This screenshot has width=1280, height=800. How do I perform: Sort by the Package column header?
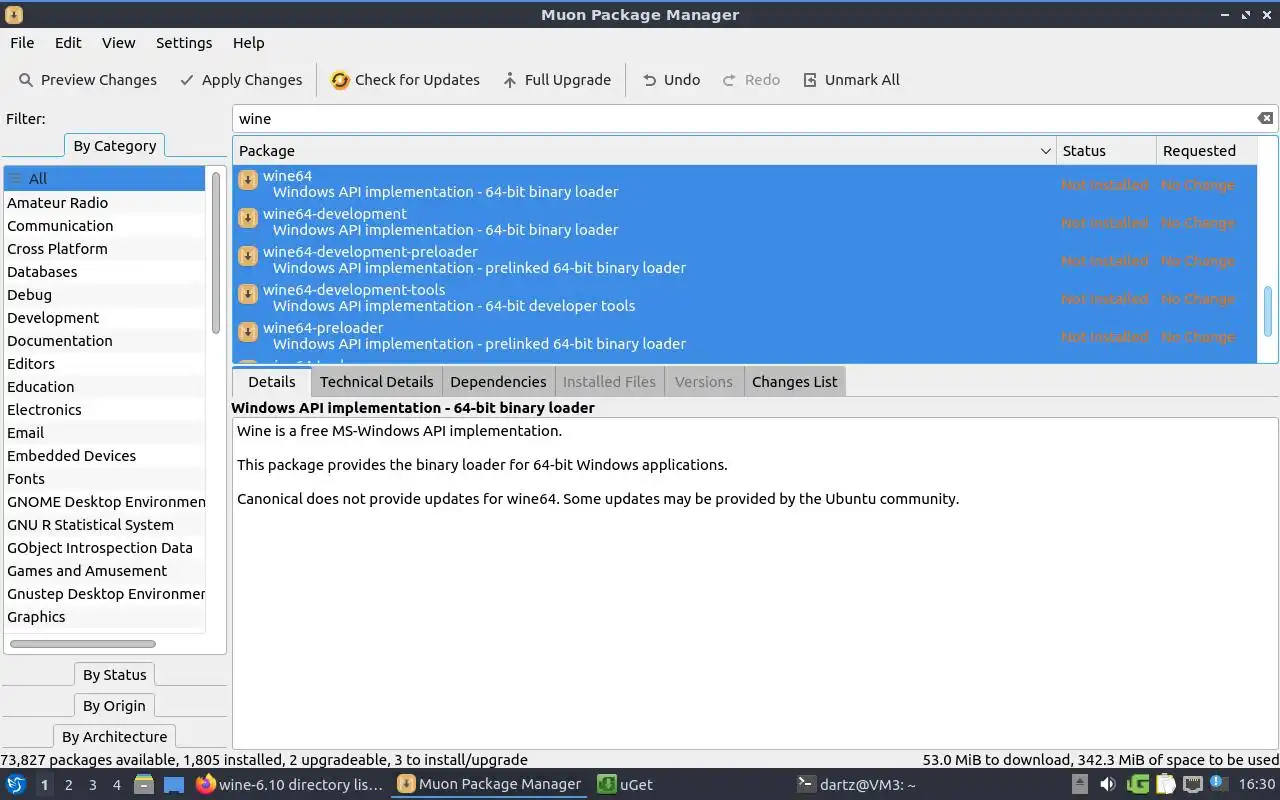click(x=645, y=151)
